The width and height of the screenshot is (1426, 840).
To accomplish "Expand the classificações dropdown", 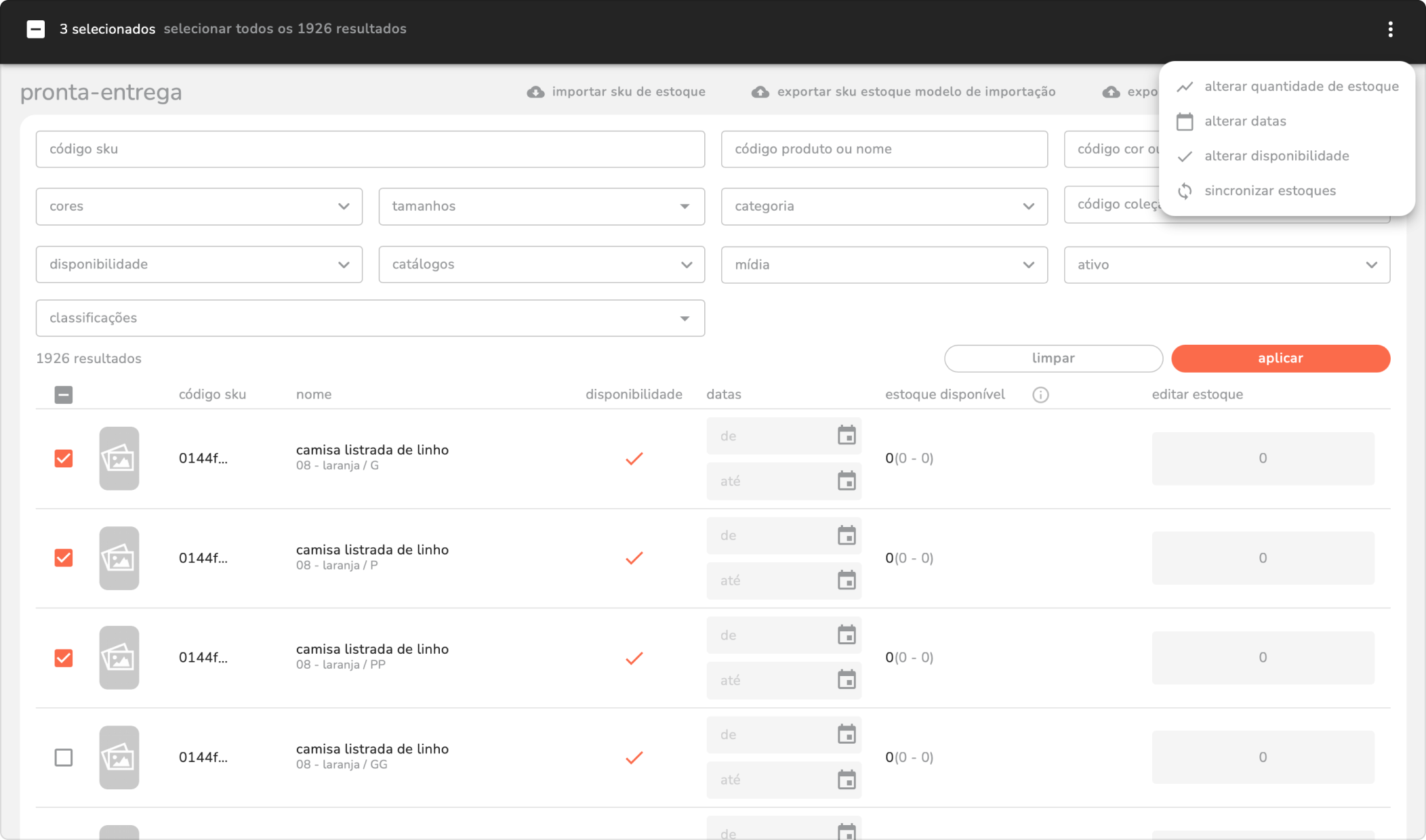I will click(370, 318).
